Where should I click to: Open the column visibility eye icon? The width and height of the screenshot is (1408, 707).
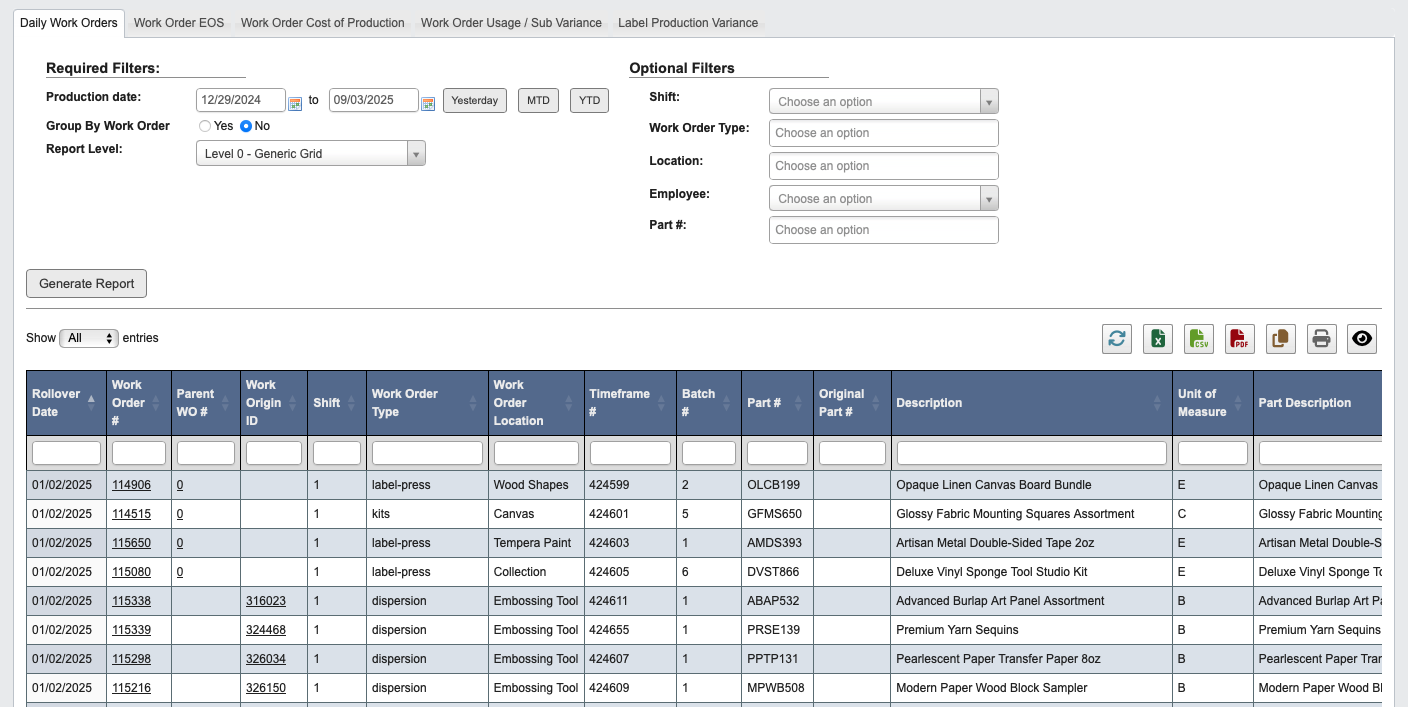[x=1362, y=339]
